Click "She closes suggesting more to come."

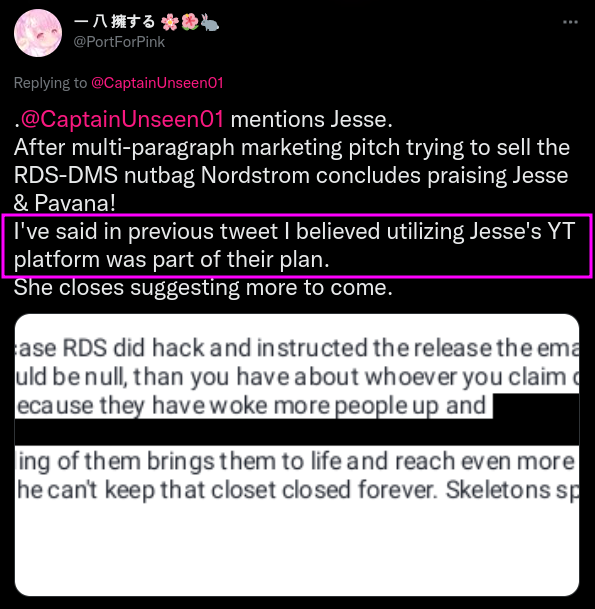203,287
